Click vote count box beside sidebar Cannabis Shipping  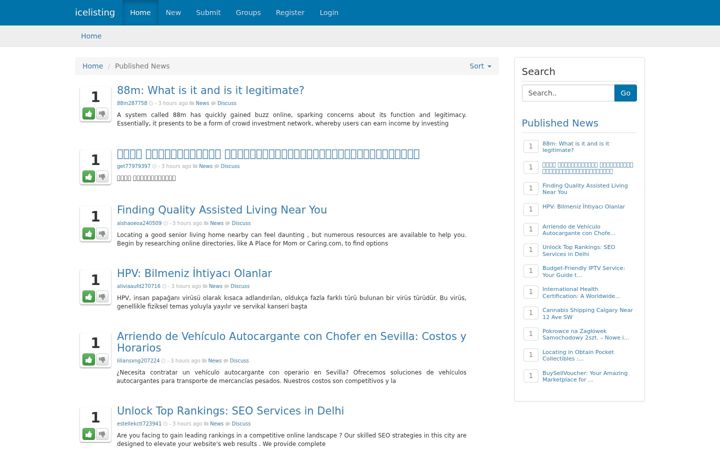tap(531, 313)
